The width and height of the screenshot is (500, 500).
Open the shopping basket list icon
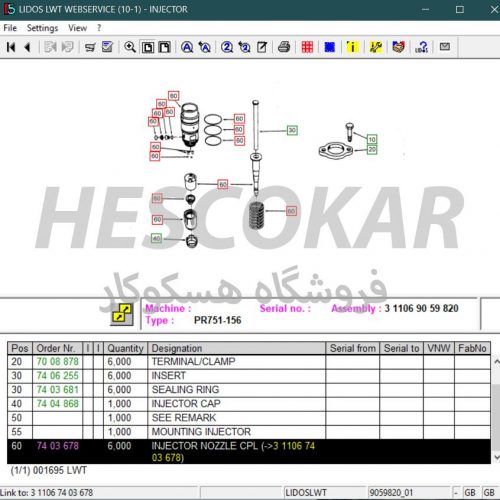pos(90,47)
